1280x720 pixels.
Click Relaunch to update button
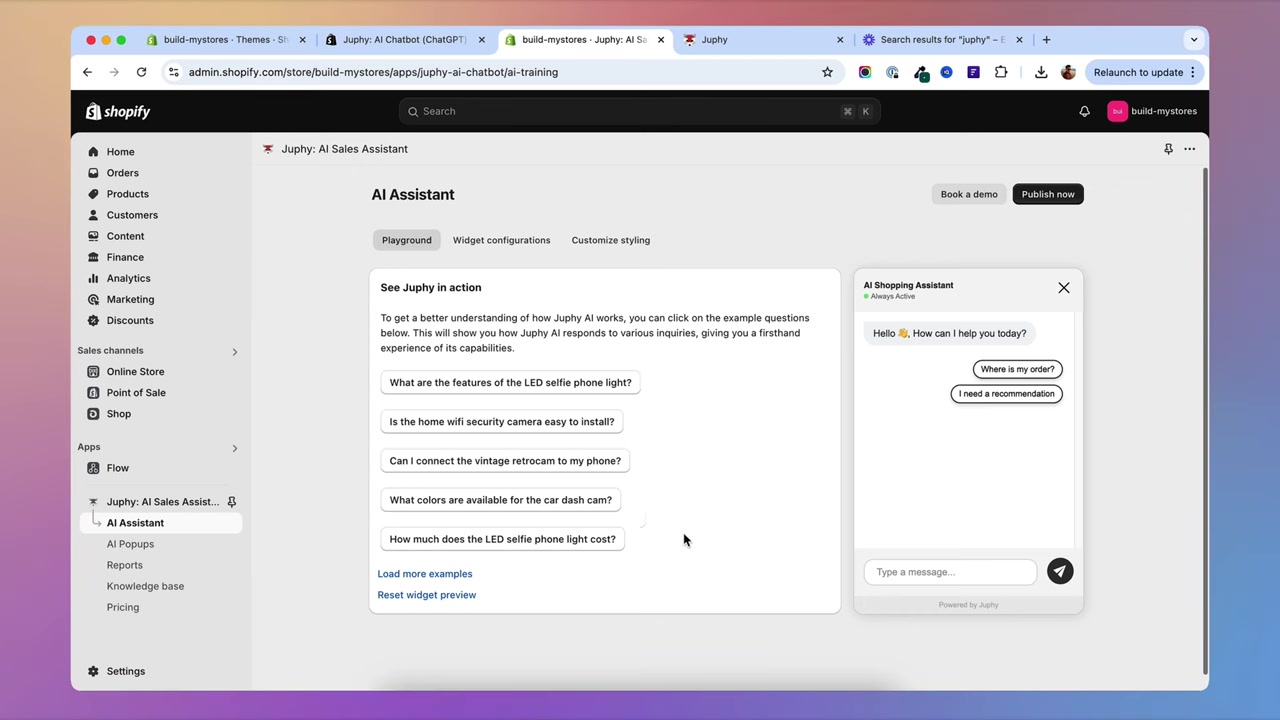point(1144,72)
